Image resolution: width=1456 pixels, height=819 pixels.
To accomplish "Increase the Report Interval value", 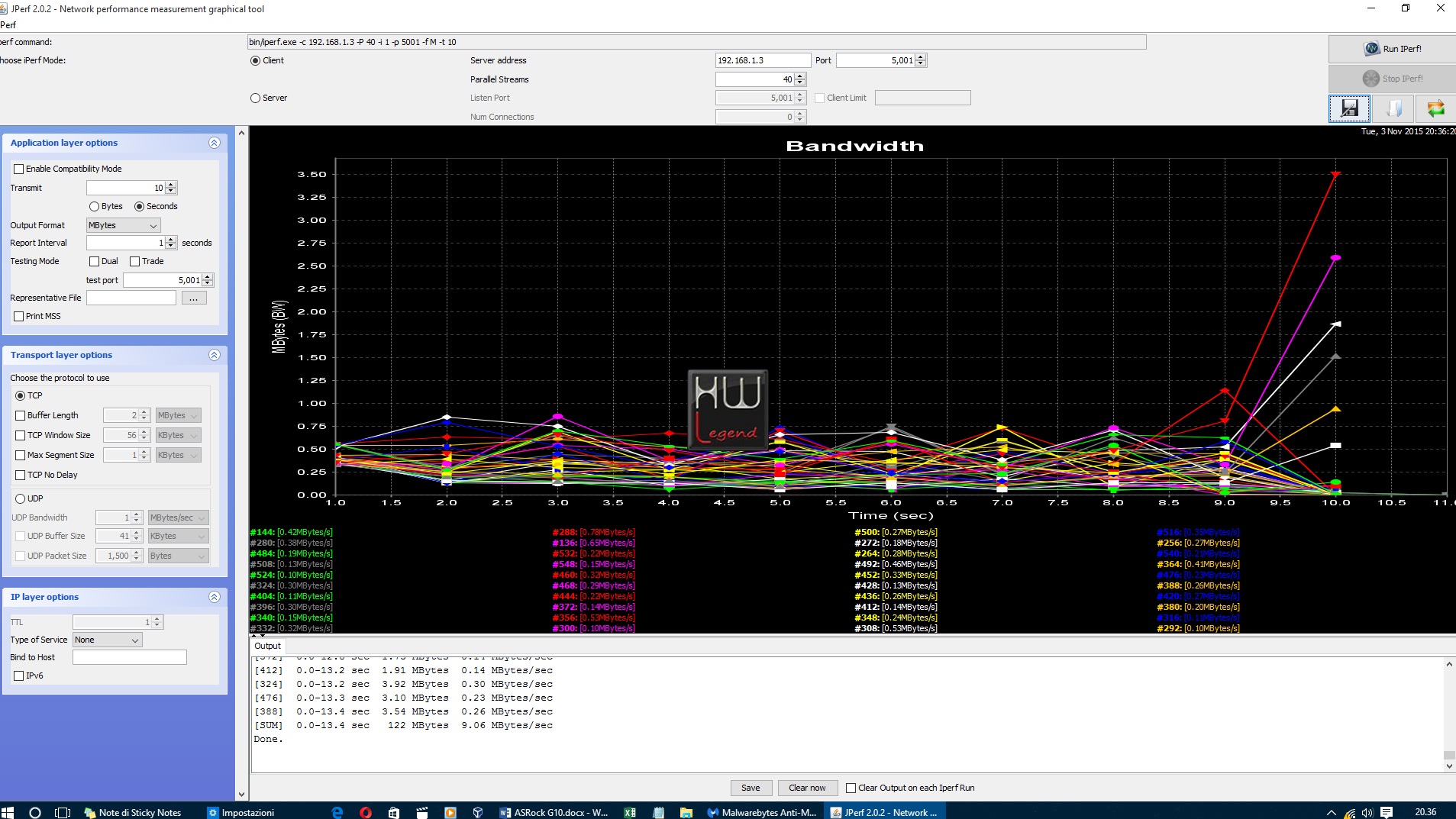I will [x=171, y=240].
